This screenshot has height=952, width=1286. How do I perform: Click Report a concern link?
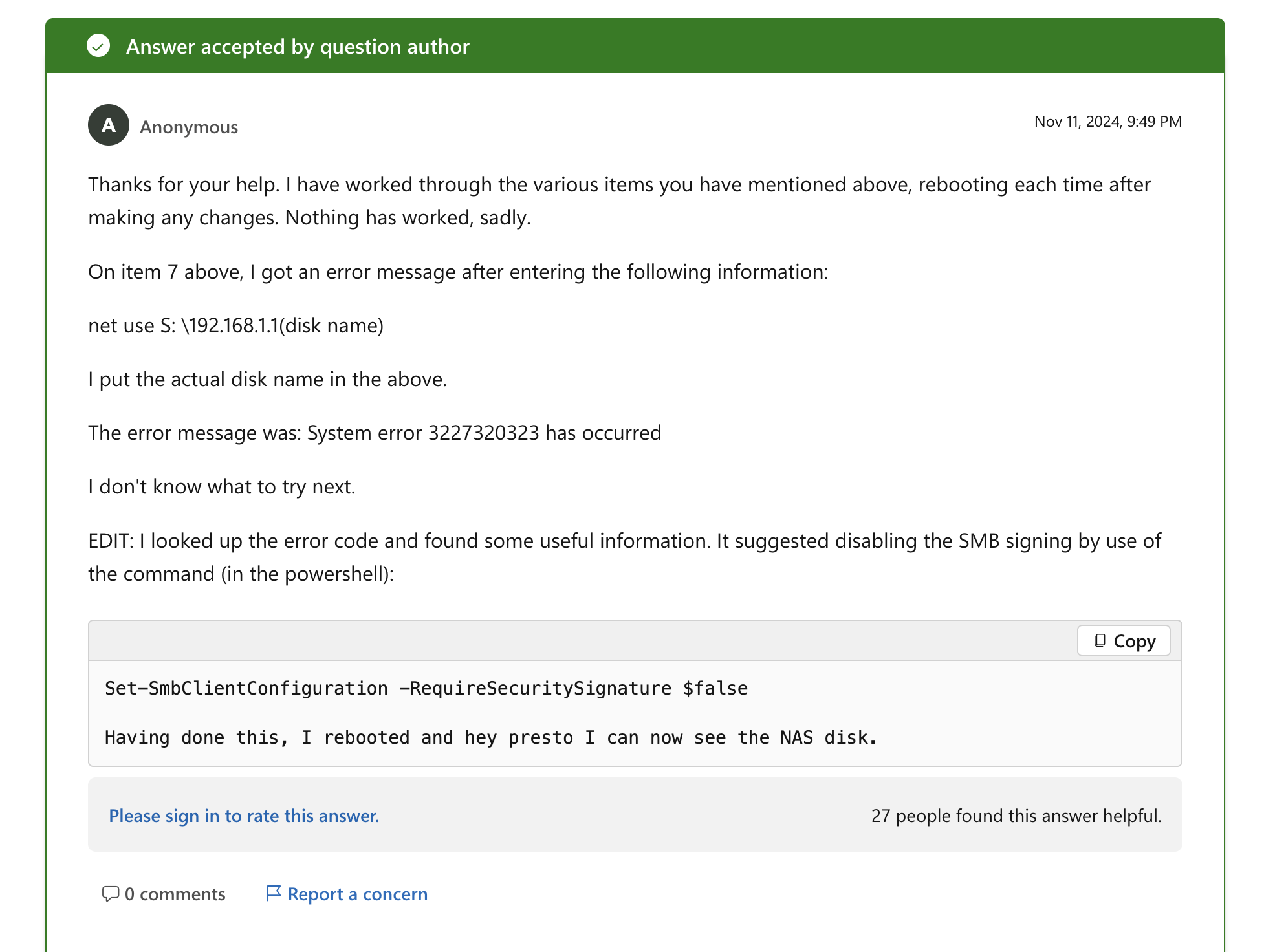[x=357, y=894]
